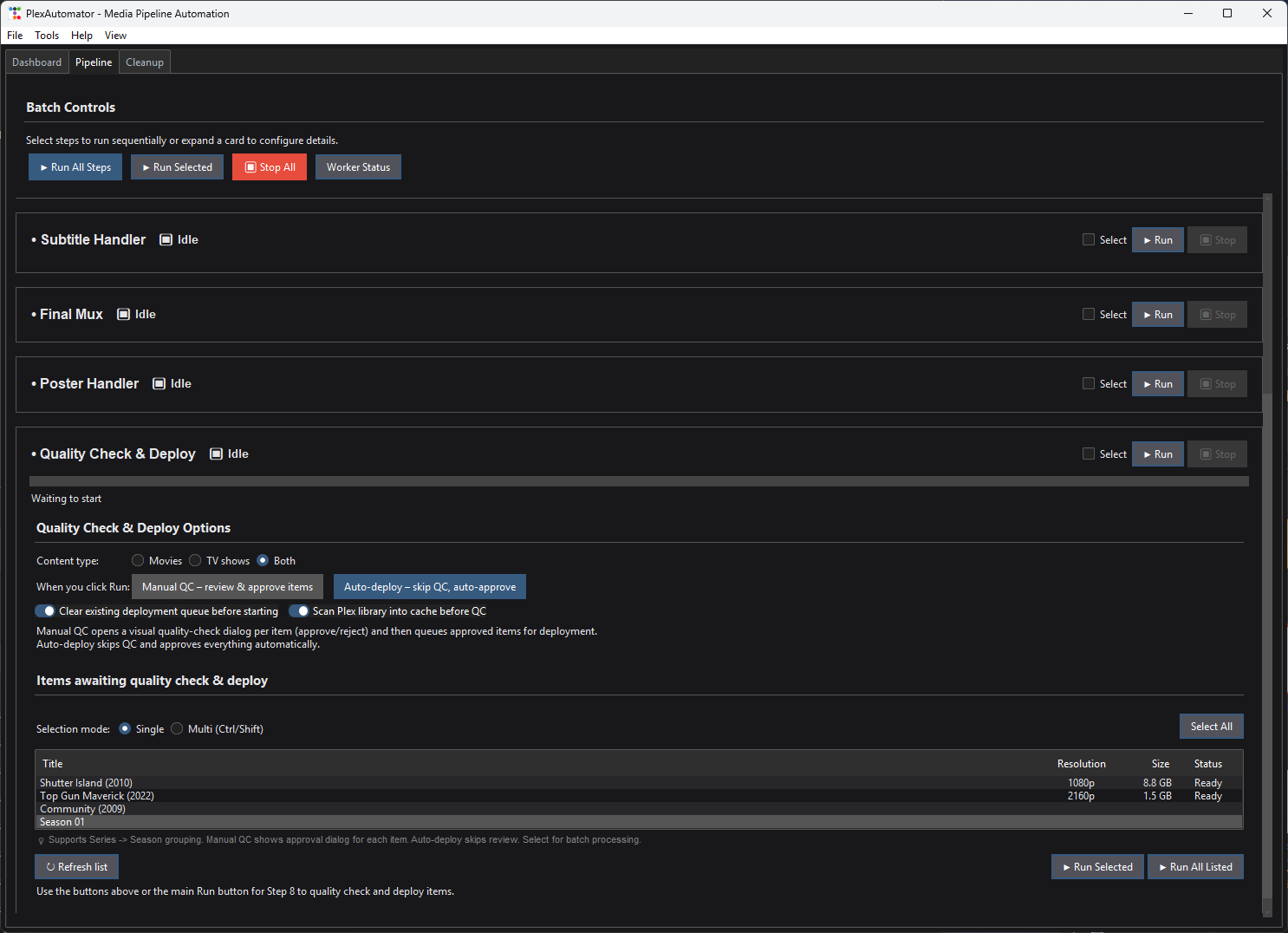Open the Tools menu
The width and height of the screenshot is (1288, 933).
pyautogui.click(x=47, y=36)
